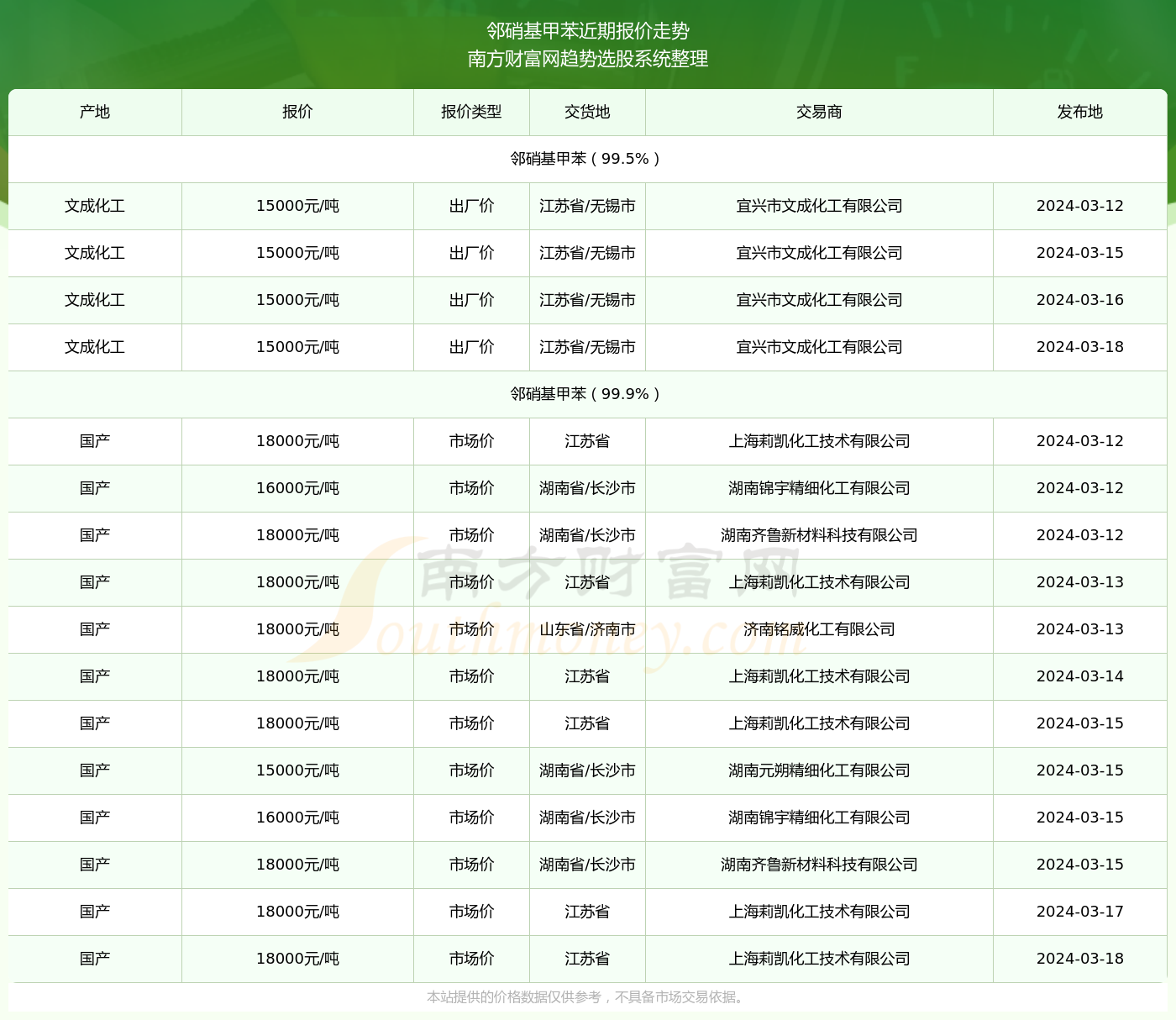Select the section heading 邻硝基甲苯（99.9%）
The width and height of the screenshot is (1176, 1020).
point(587,394)
